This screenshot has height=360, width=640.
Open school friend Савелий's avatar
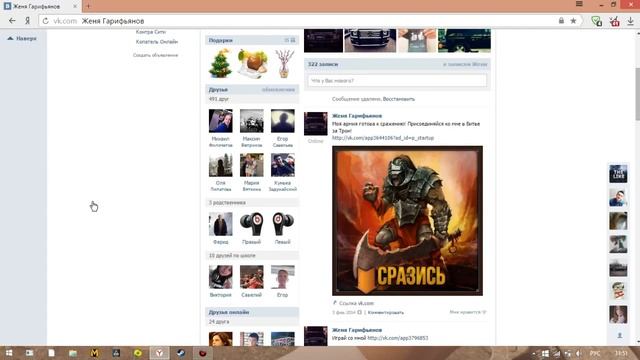coord(251,277)
